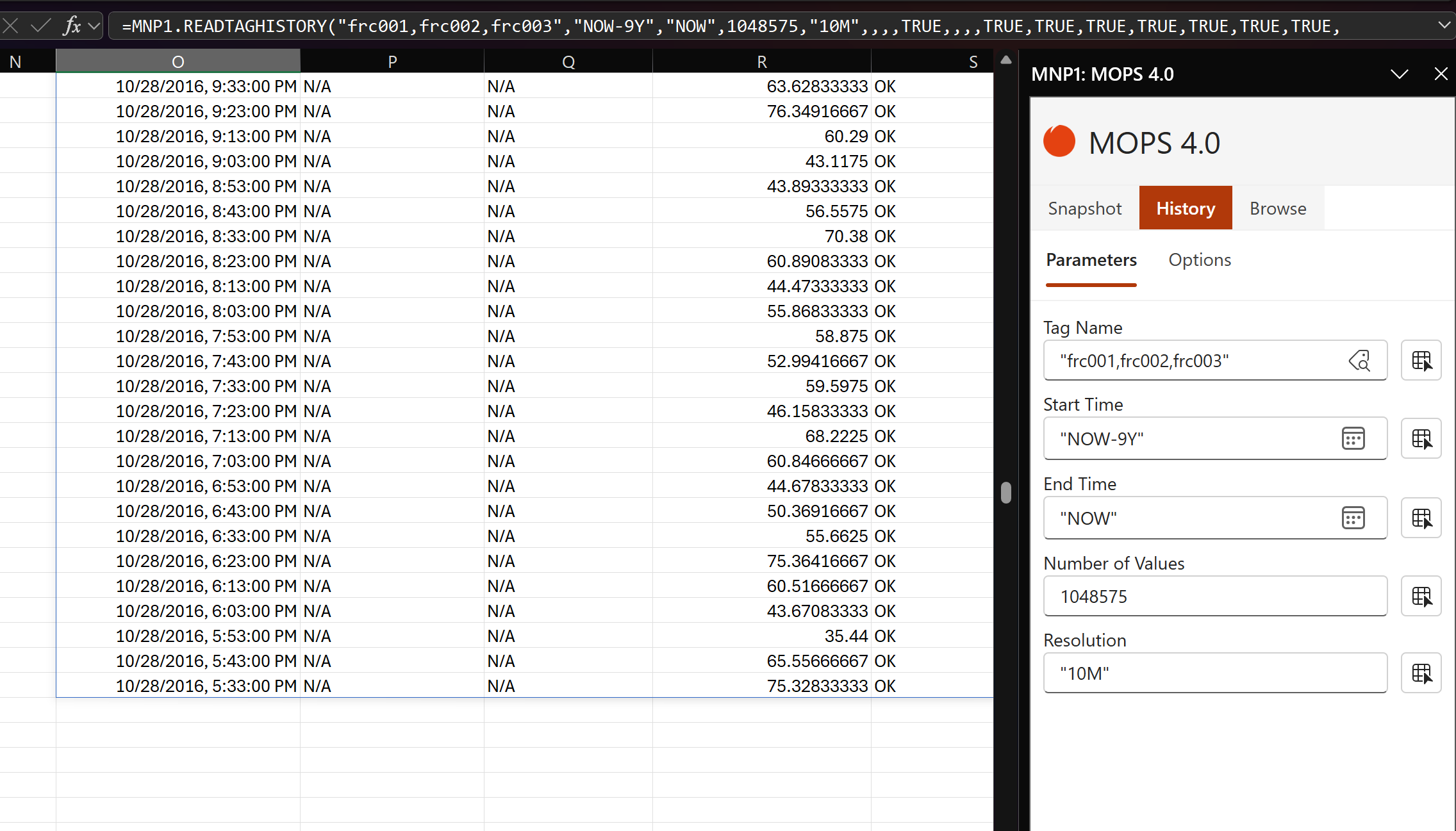Switch to the Options sub-tab

tap(1199, 260)
